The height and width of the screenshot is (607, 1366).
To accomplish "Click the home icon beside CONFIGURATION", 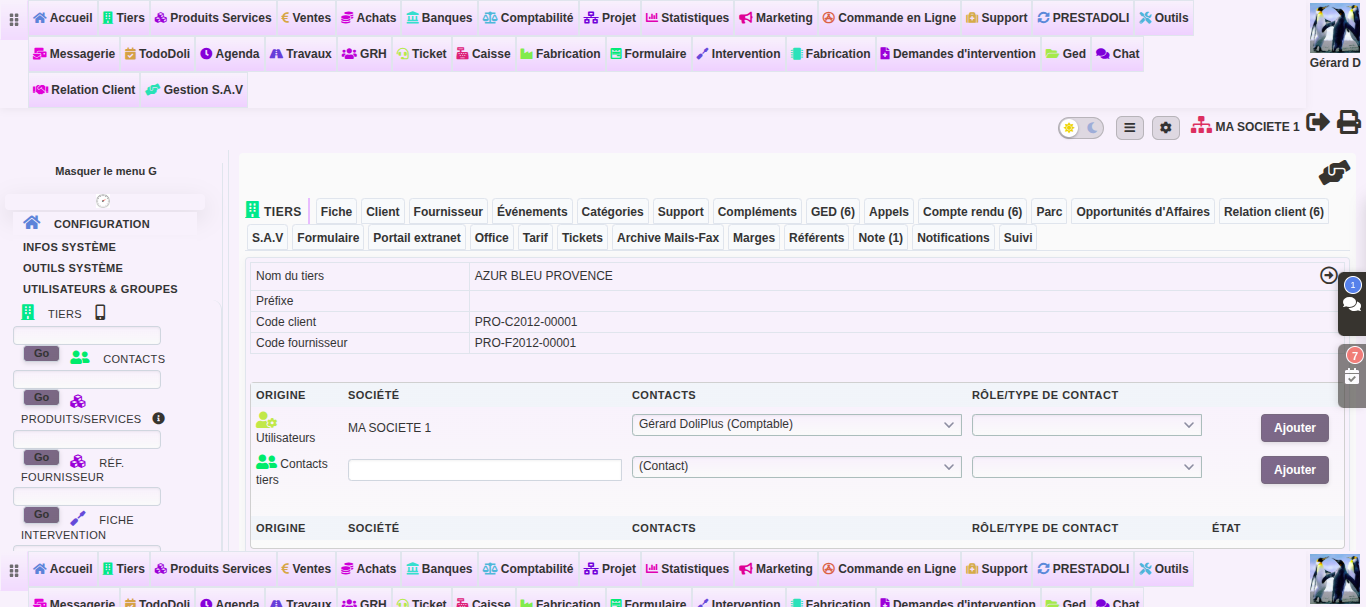I will click(x=32, y=223).
